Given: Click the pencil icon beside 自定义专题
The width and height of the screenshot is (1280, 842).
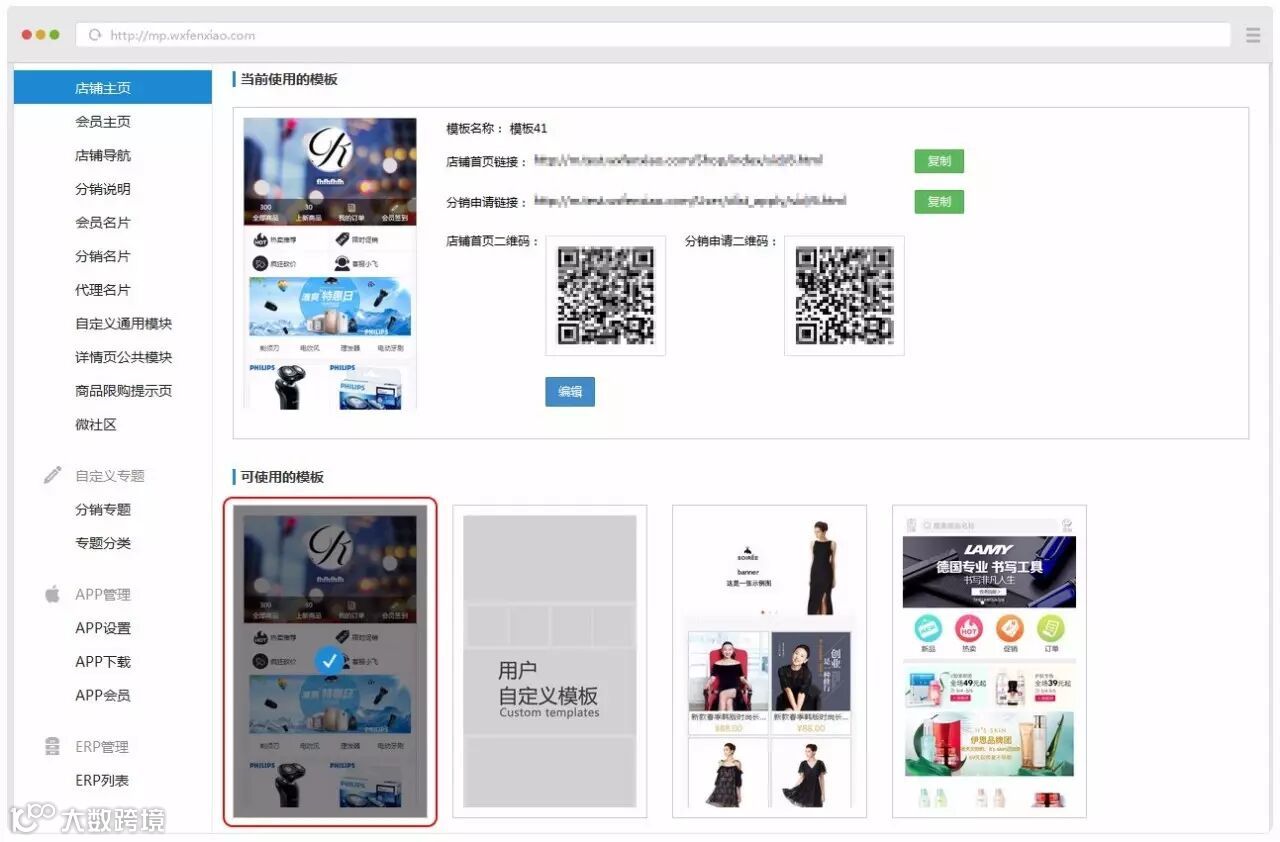Looking at the screenshot, I should click(53, 475).
